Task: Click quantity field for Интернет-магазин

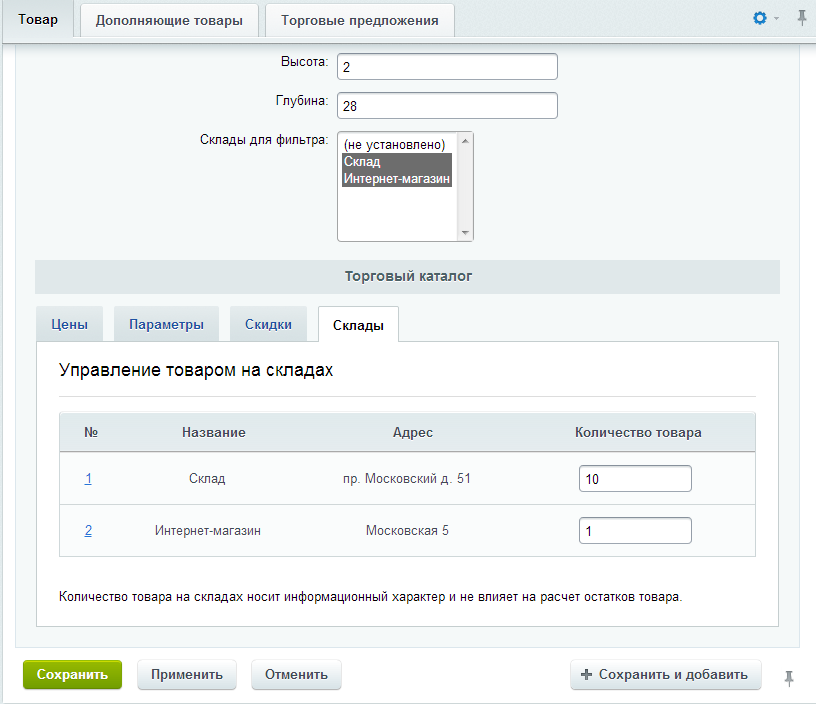Action: (x=634, y=531)
